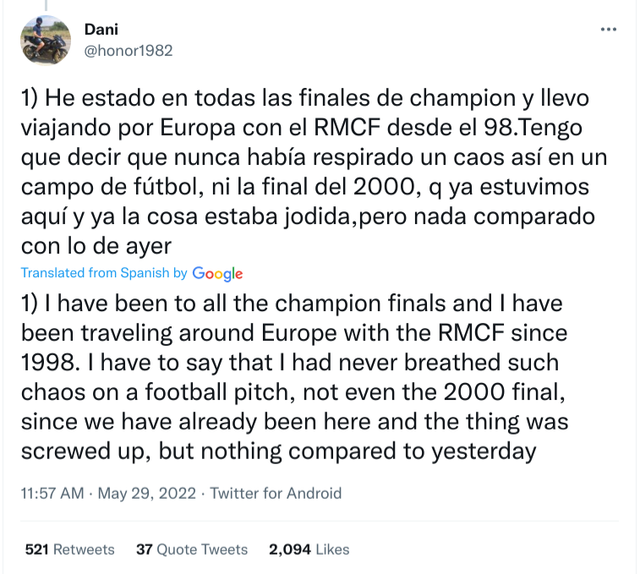The width and height of the screenshot is (640, 574).
Task: Click the Google logo in translation credit
Action: 217,274
